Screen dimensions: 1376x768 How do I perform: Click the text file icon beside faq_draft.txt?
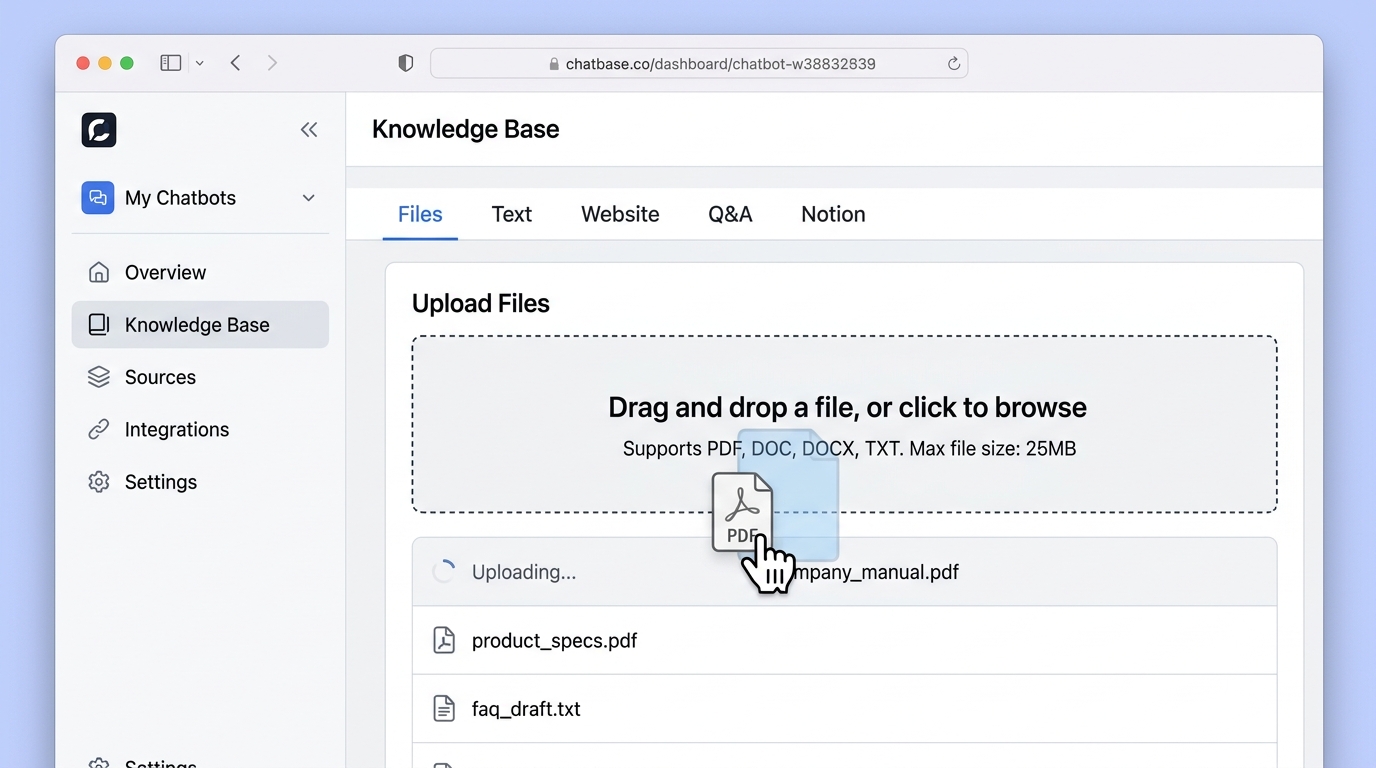click(x=444, y=709)
